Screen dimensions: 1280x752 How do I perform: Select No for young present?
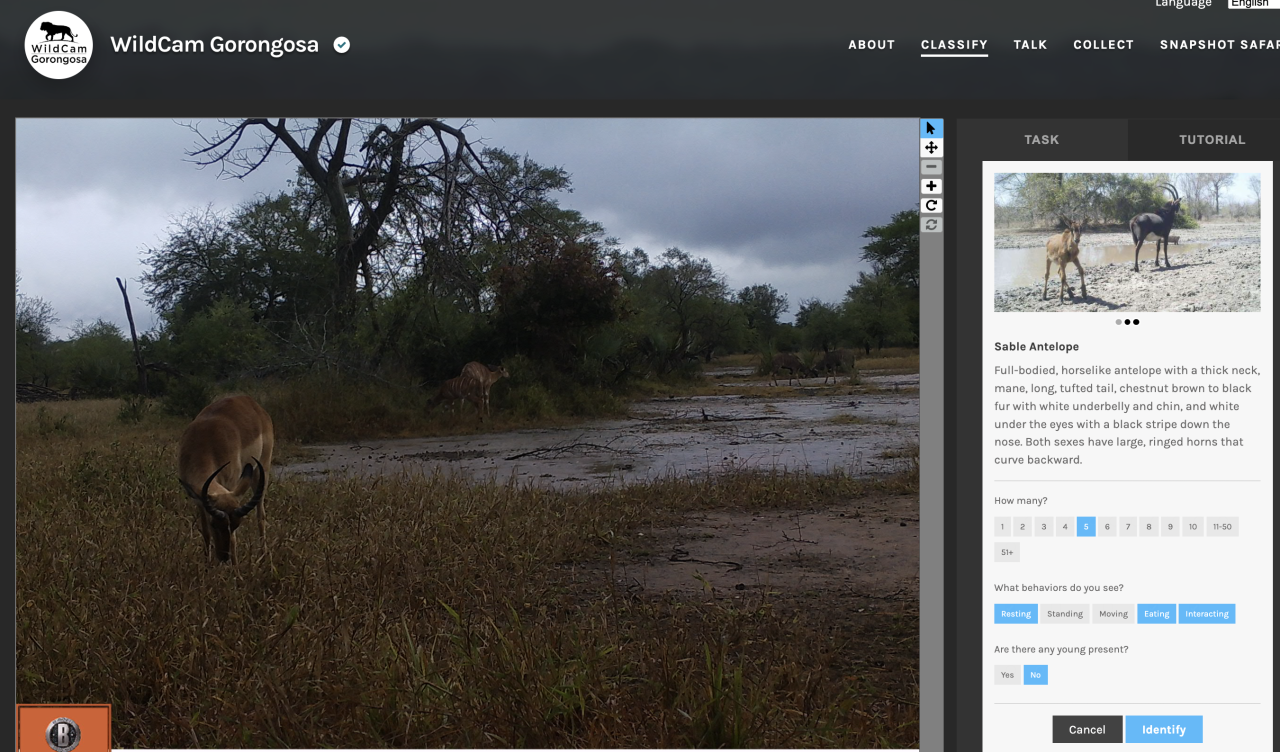tap(1035, 675)
